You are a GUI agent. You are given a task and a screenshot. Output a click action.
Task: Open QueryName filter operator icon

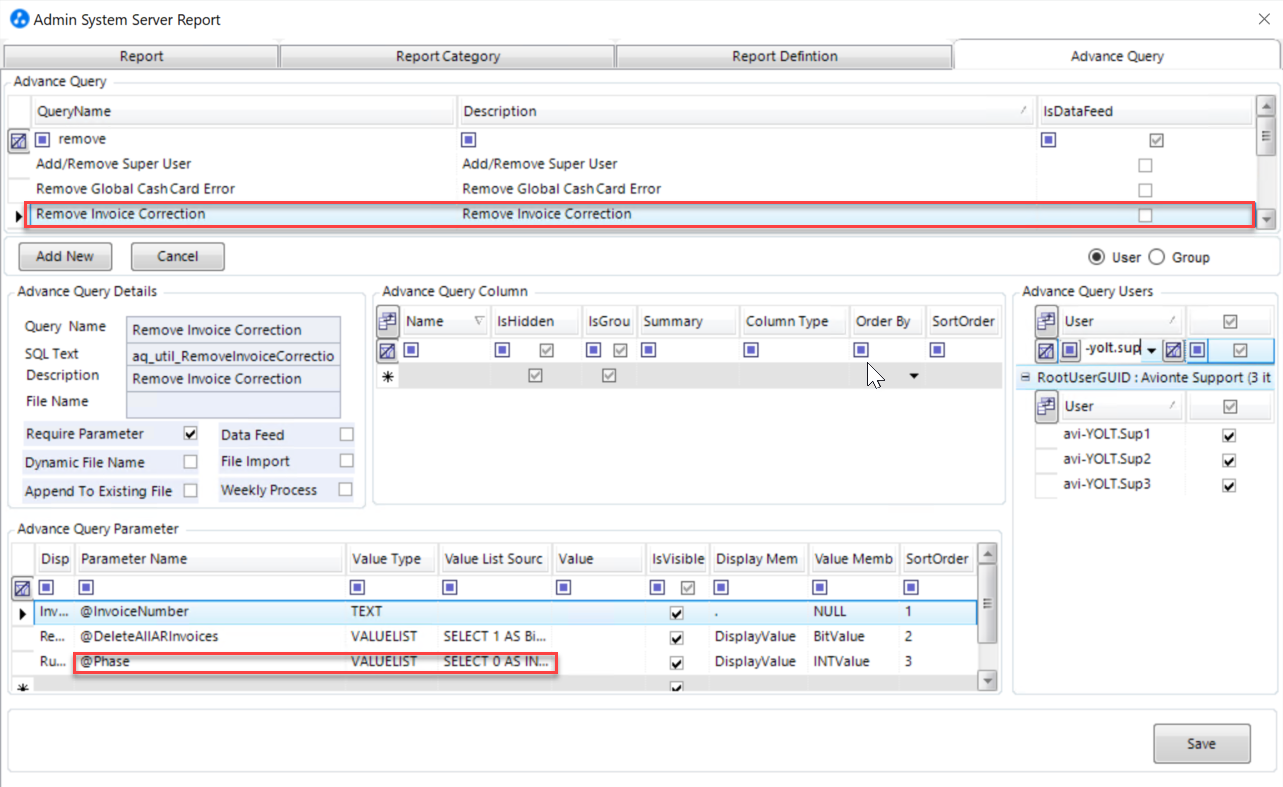(43, 140)
